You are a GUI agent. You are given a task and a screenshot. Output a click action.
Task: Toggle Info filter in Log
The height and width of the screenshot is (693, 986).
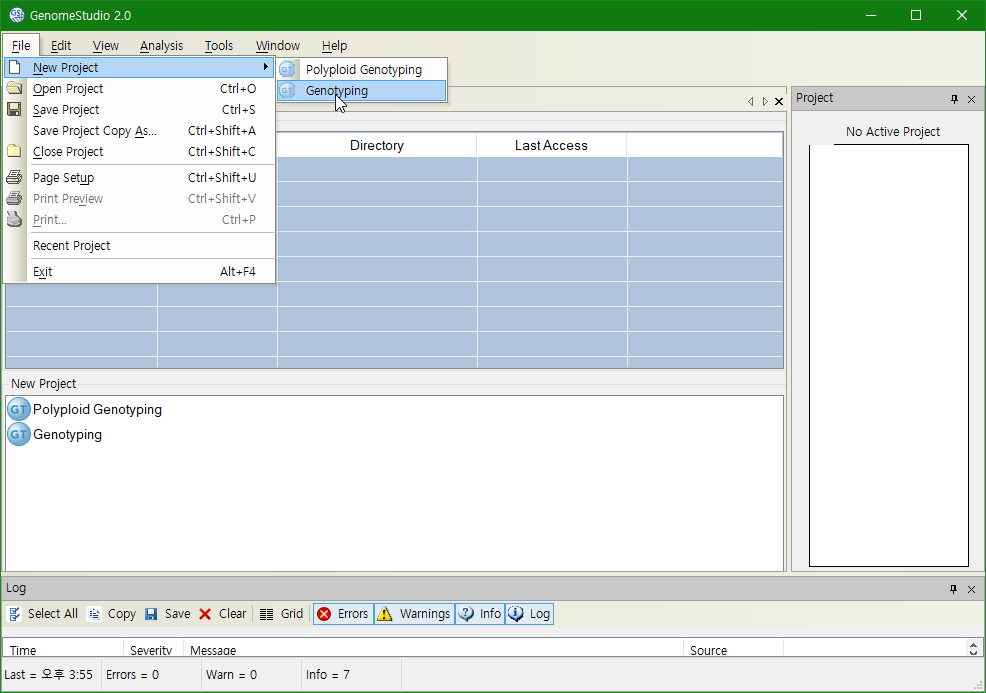(x=480, y=614)
